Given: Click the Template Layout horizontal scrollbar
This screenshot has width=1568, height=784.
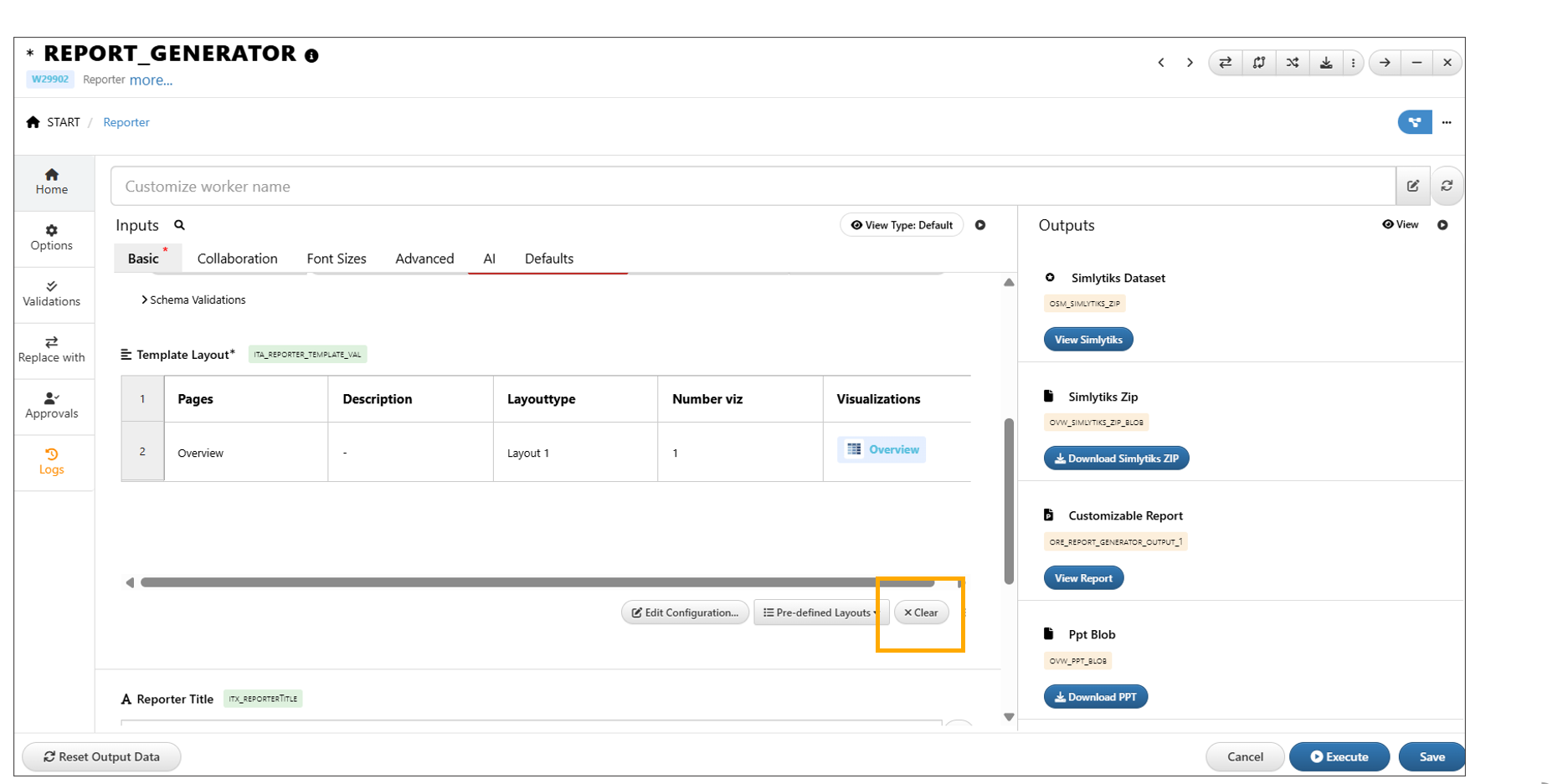Looking at the screenshot, I should click(536, 582).
